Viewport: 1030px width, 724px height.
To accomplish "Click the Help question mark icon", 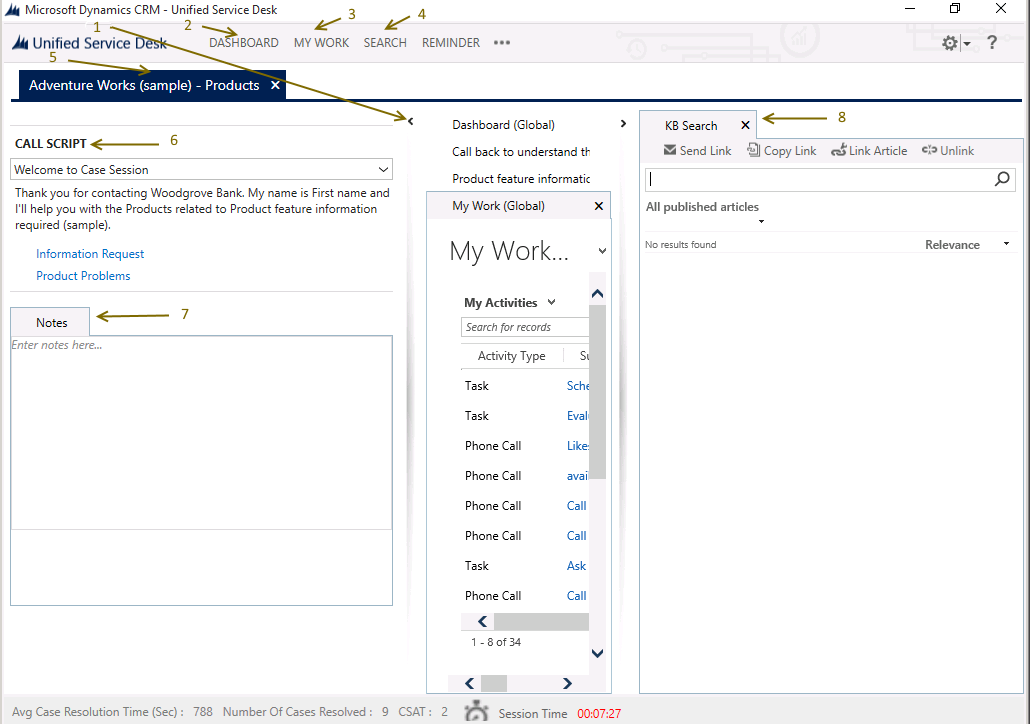I will [991, 42].
